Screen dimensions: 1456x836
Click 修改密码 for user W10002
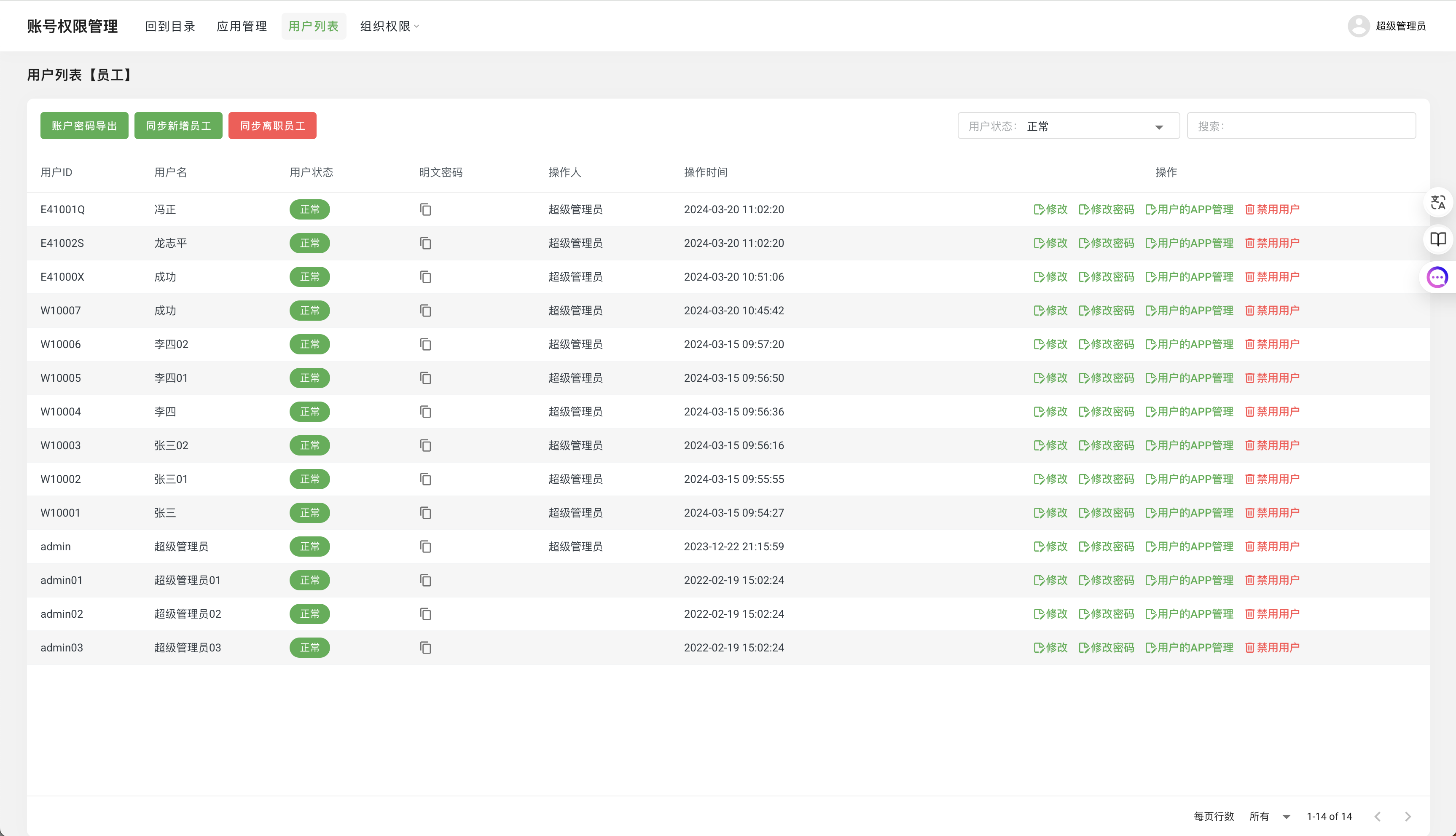point(1106,479)
